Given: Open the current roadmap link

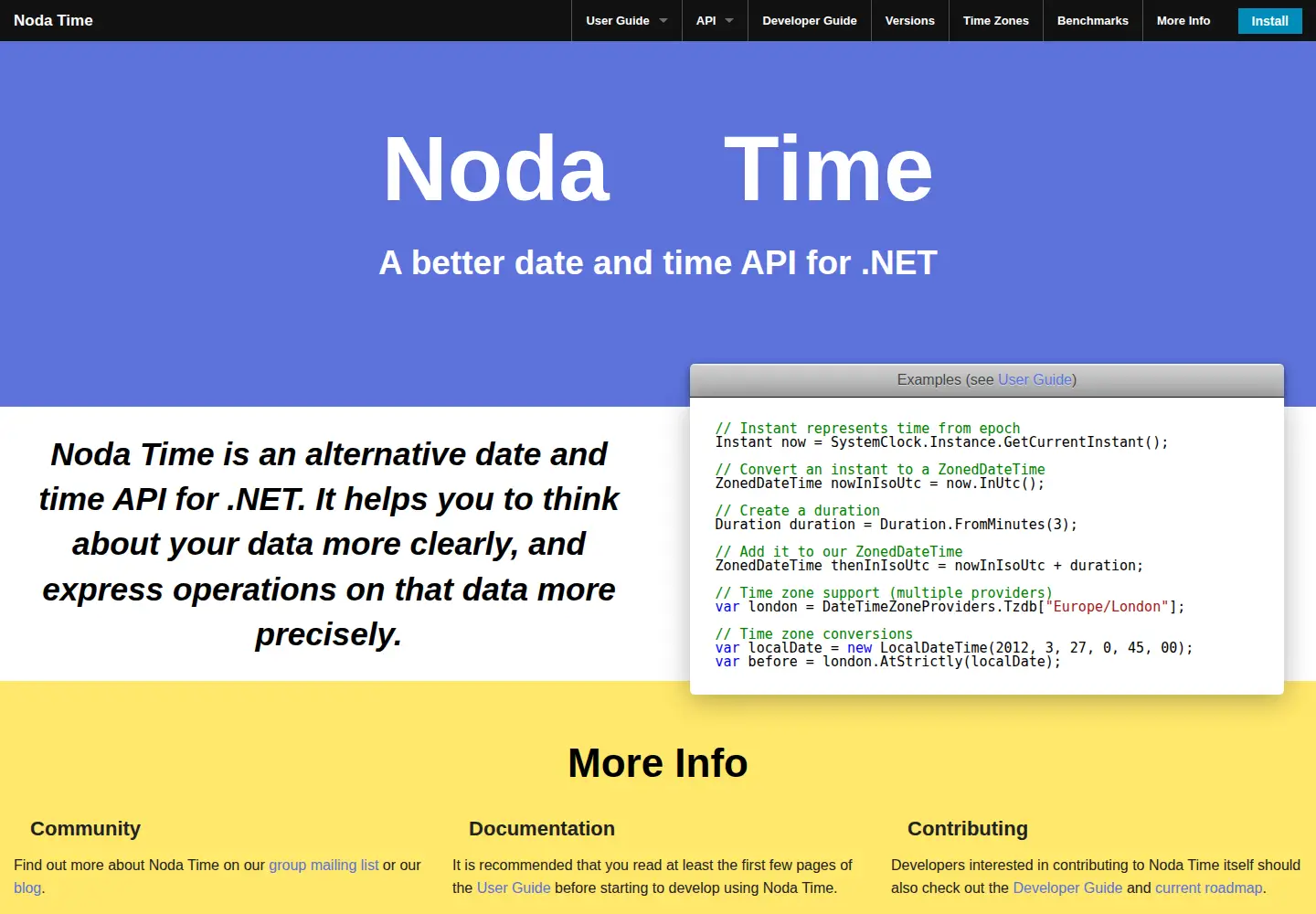Looking at the screenshot, I should click(x=1209, y=887).
